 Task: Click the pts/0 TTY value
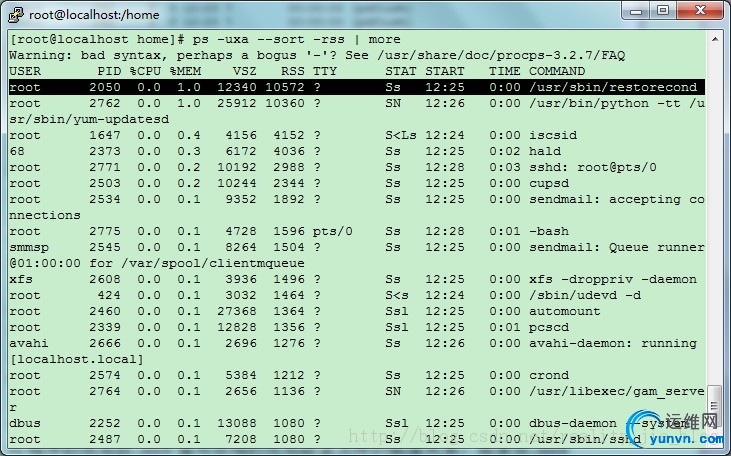(x=332, y=231)
